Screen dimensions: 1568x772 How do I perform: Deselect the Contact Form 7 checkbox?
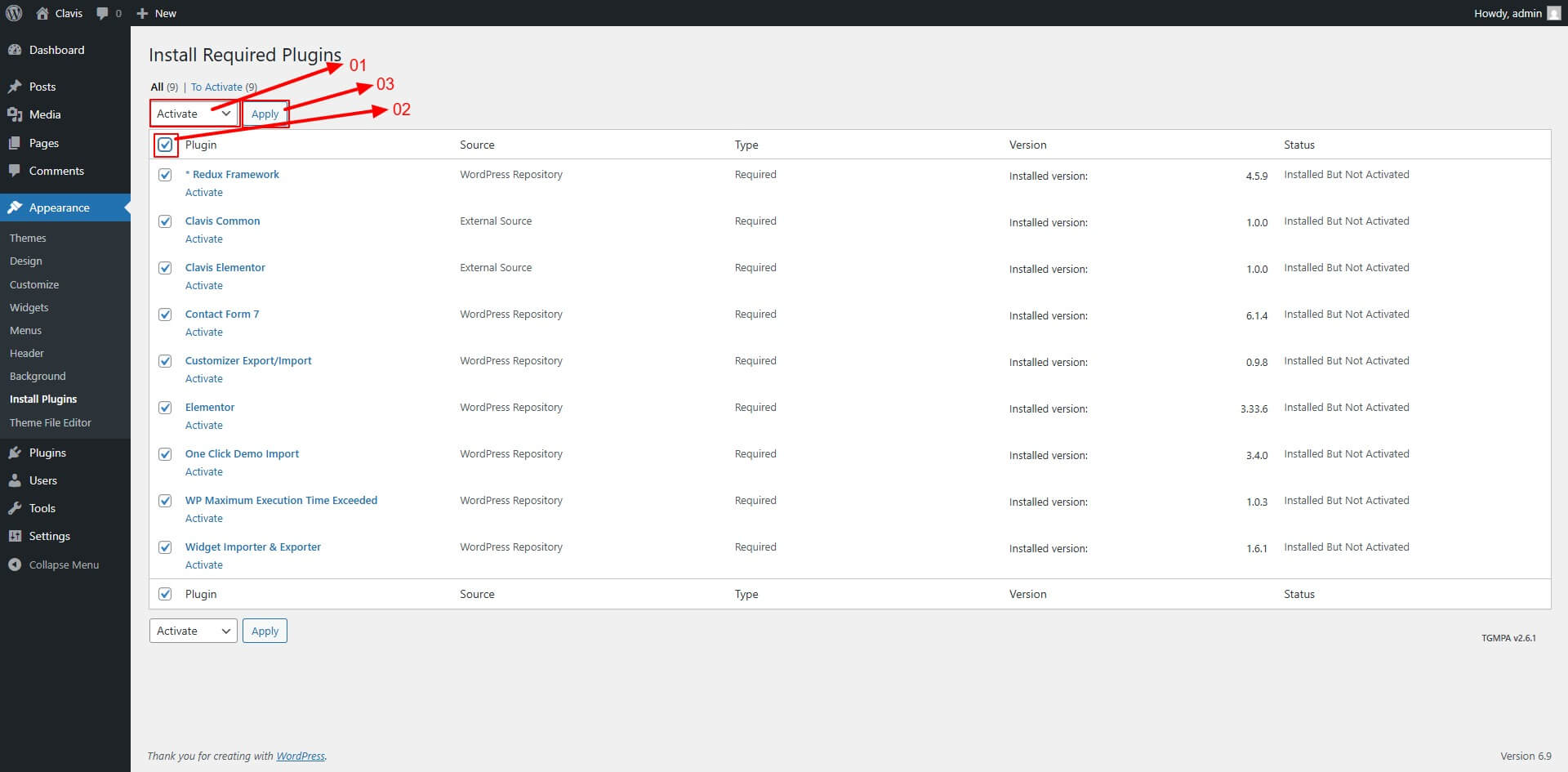coord(165,315)
